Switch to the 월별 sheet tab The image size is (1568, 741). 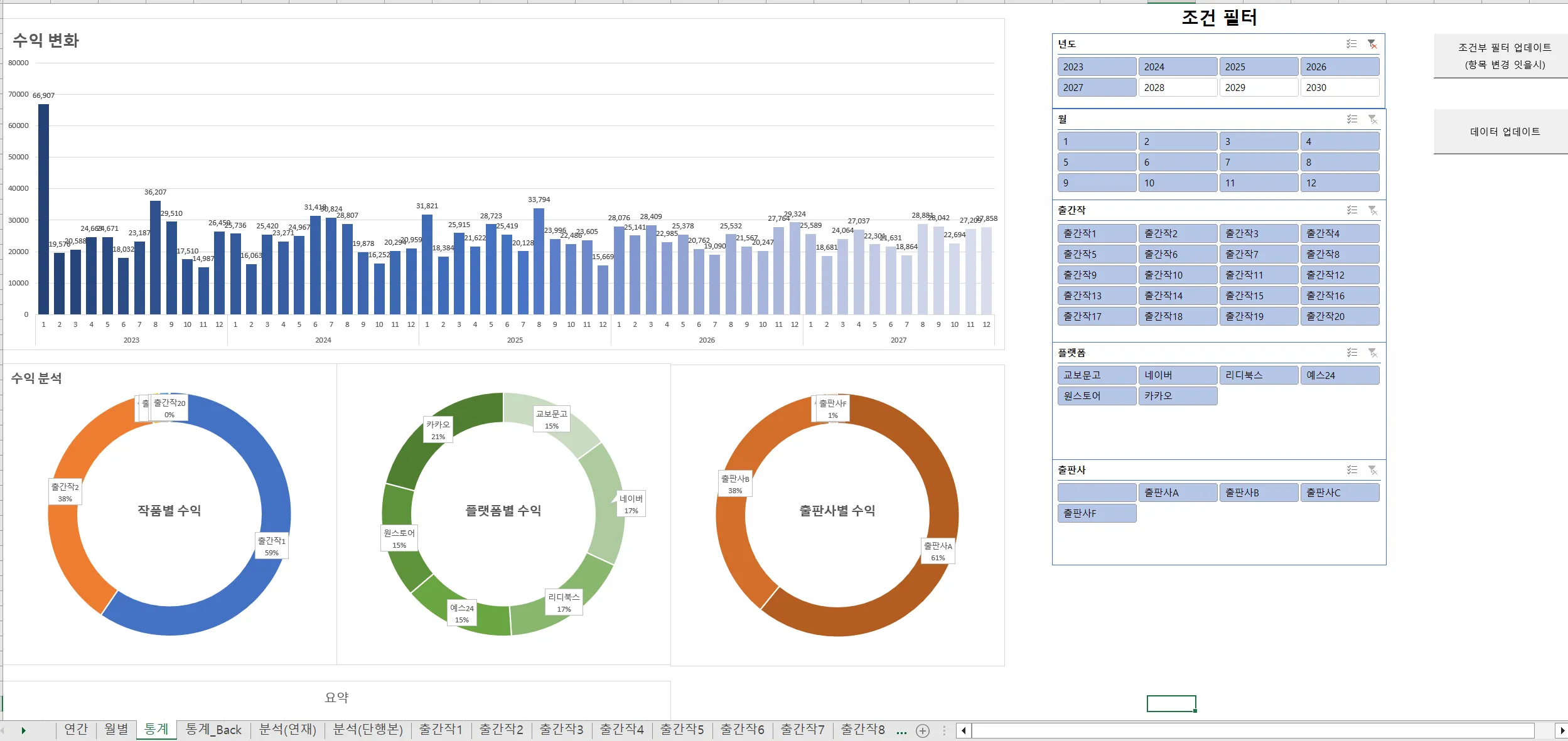pos(116,729)
